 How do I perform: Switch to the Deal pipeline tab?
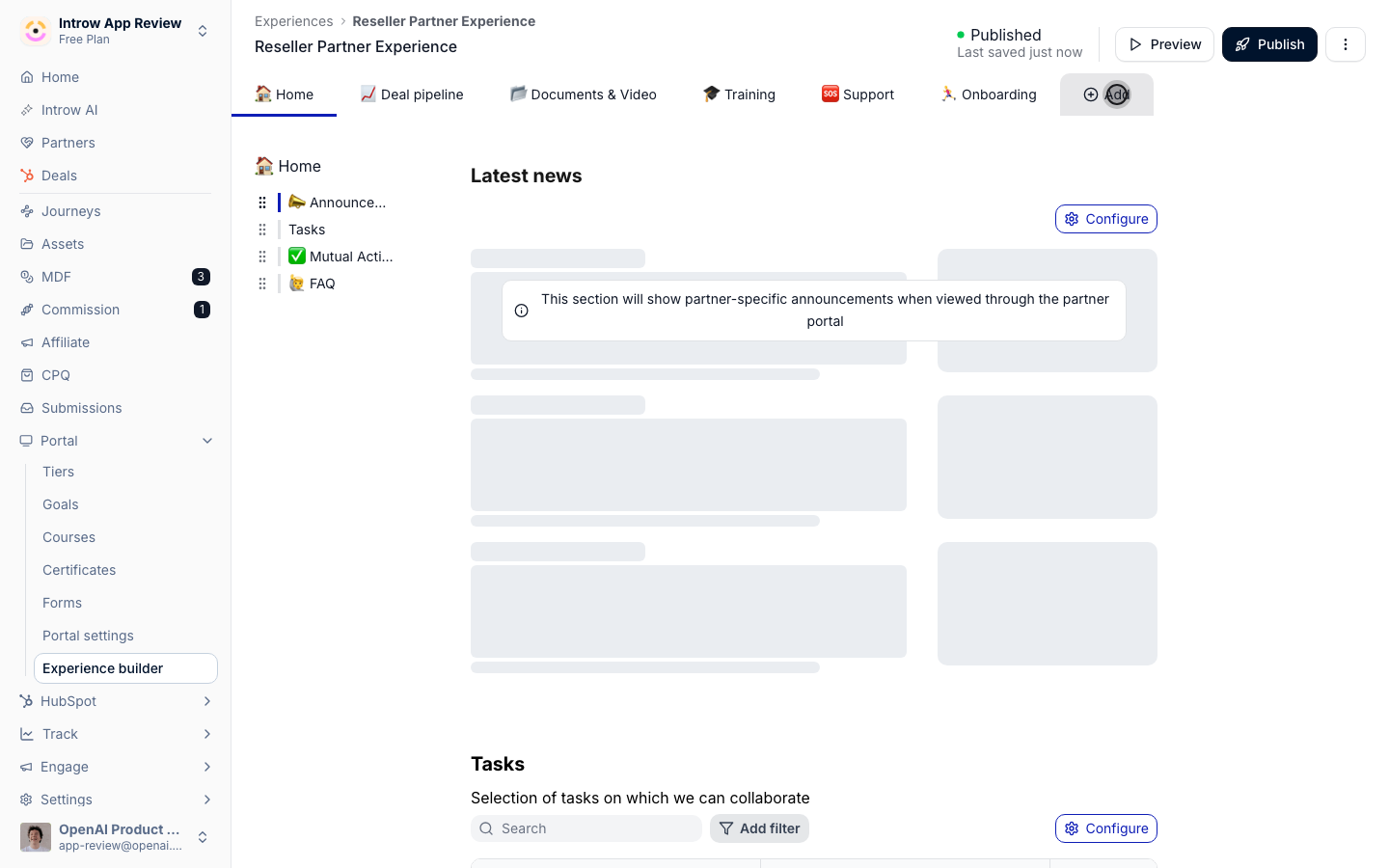[x=412, y=95]
